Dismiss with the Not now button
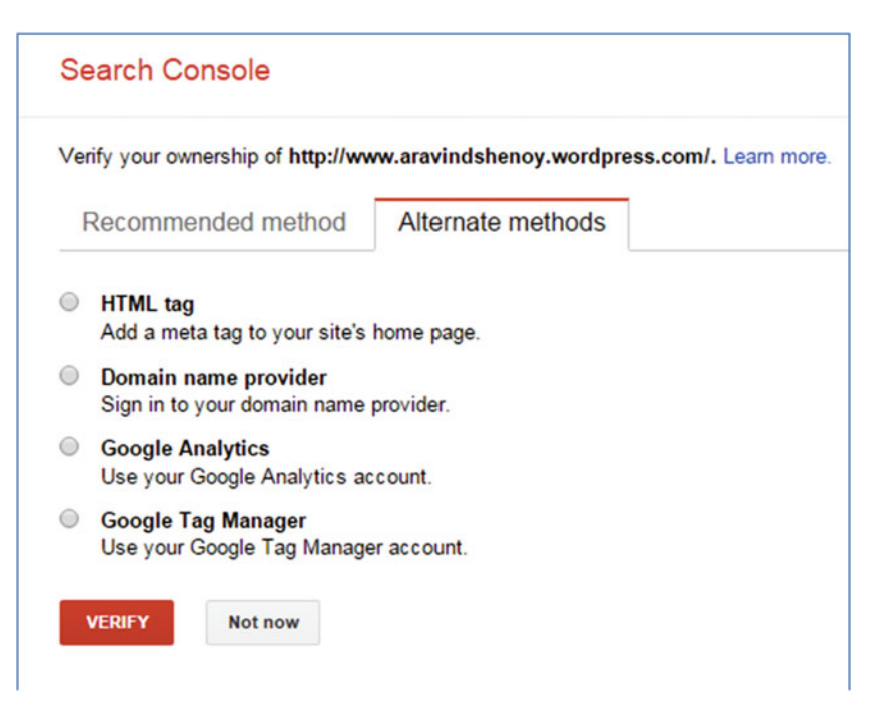 (x=263, y=622)
